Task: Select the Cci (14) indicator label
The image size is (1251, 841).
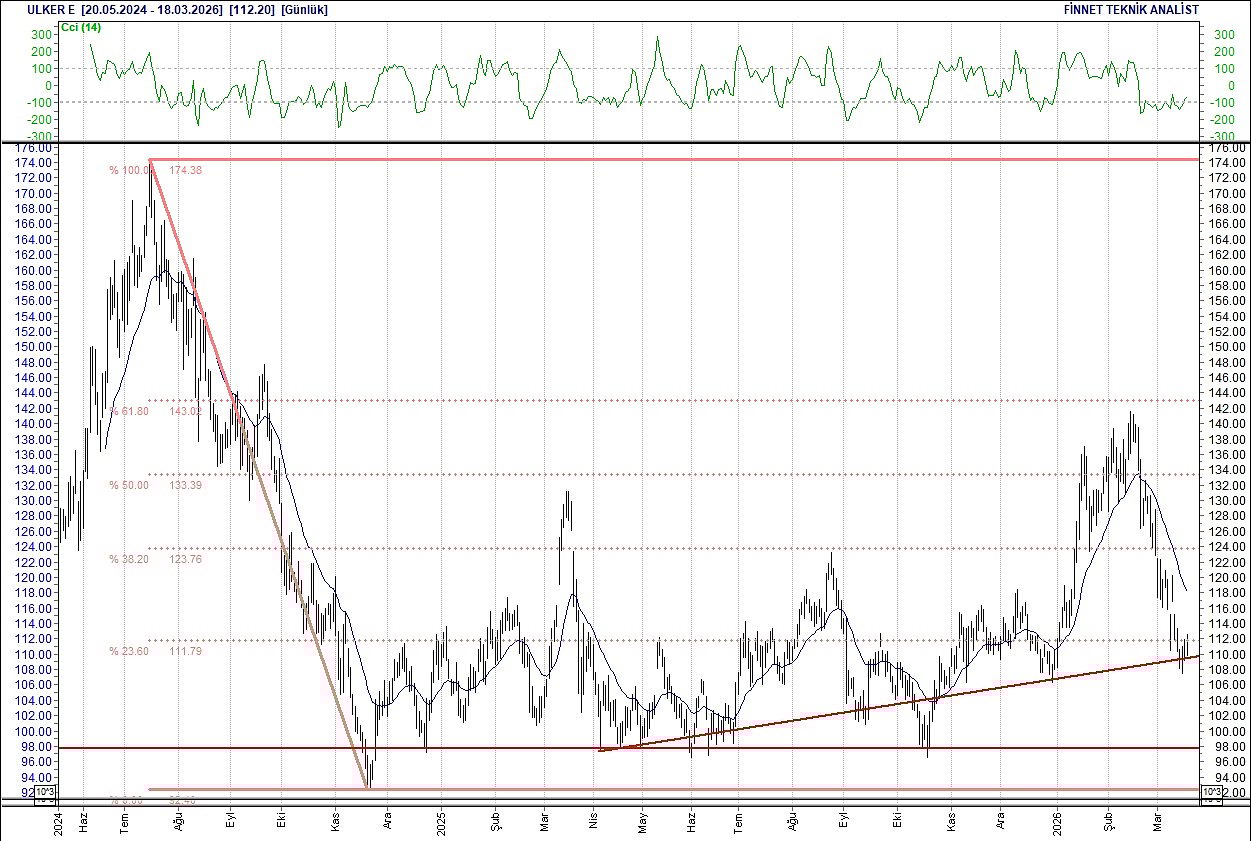Action: (79, 28)
